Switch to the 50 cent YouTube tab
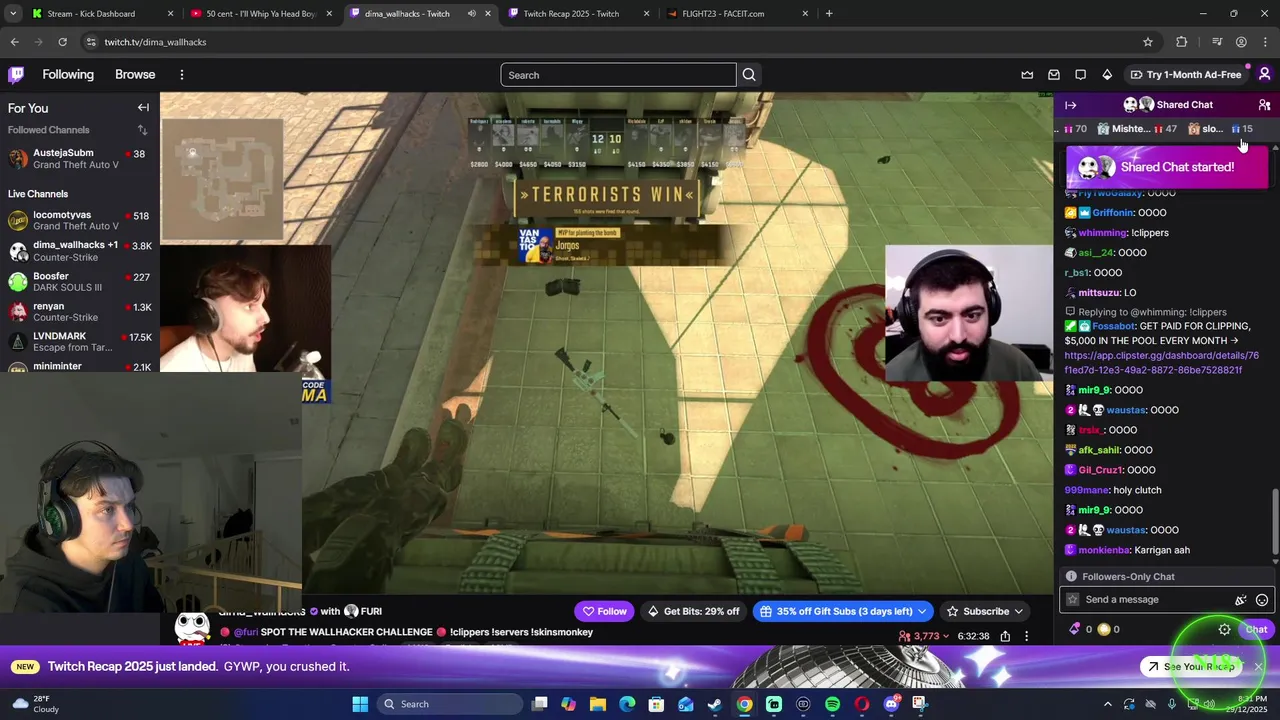1280x720 pixels. pyautogui.click(x=261, y=14)
